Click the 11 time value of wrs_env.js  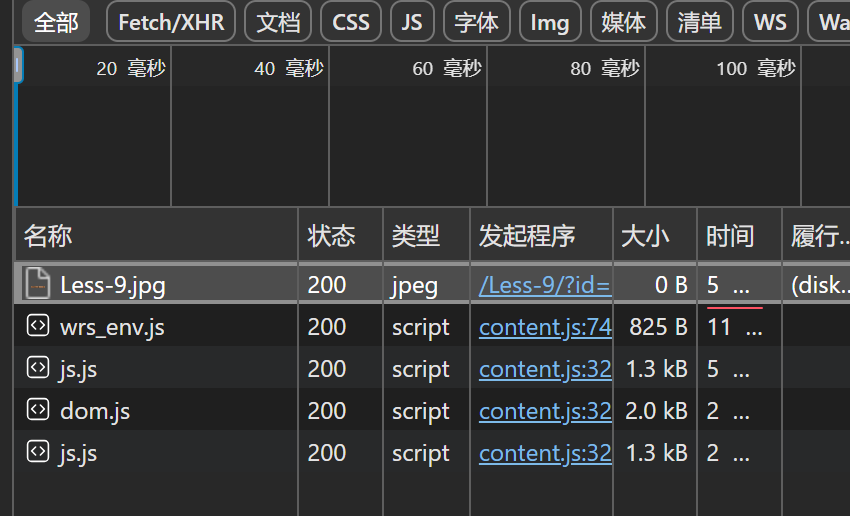click(x=719, y=327)
